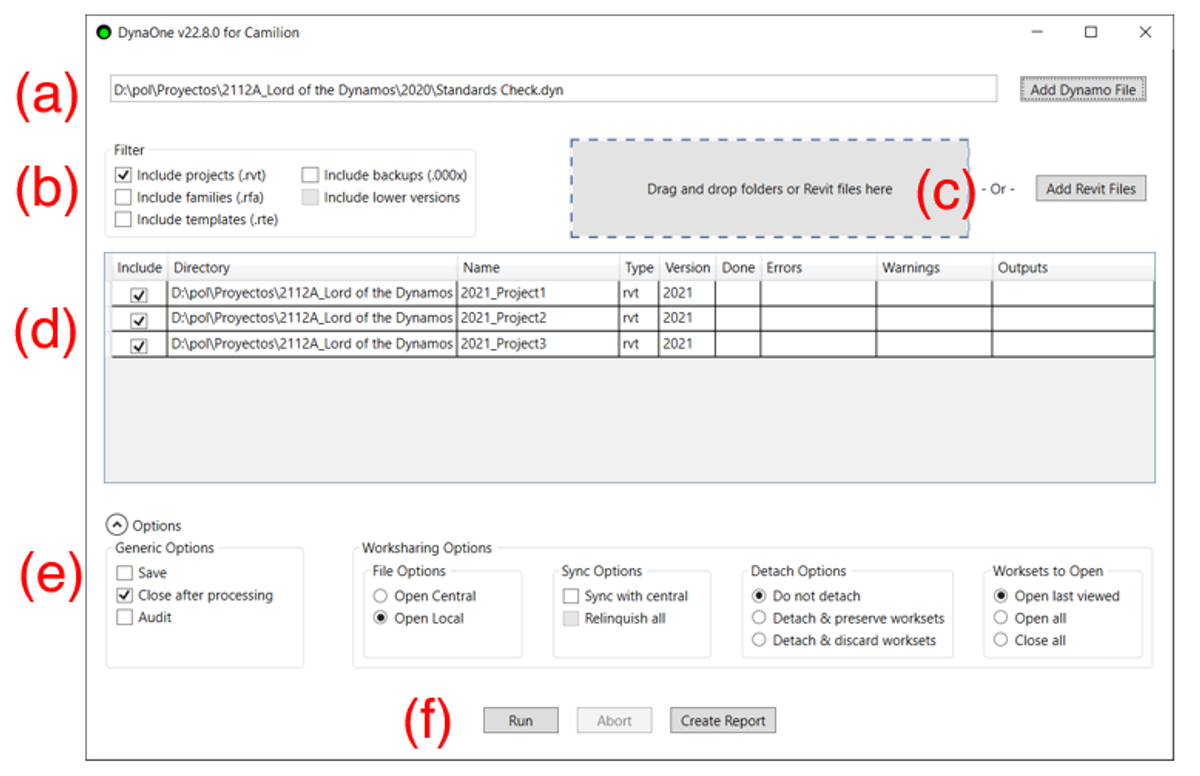Click the rvt type cell of 2021_Project1
Screen dimensions: 1200x776
639,294
